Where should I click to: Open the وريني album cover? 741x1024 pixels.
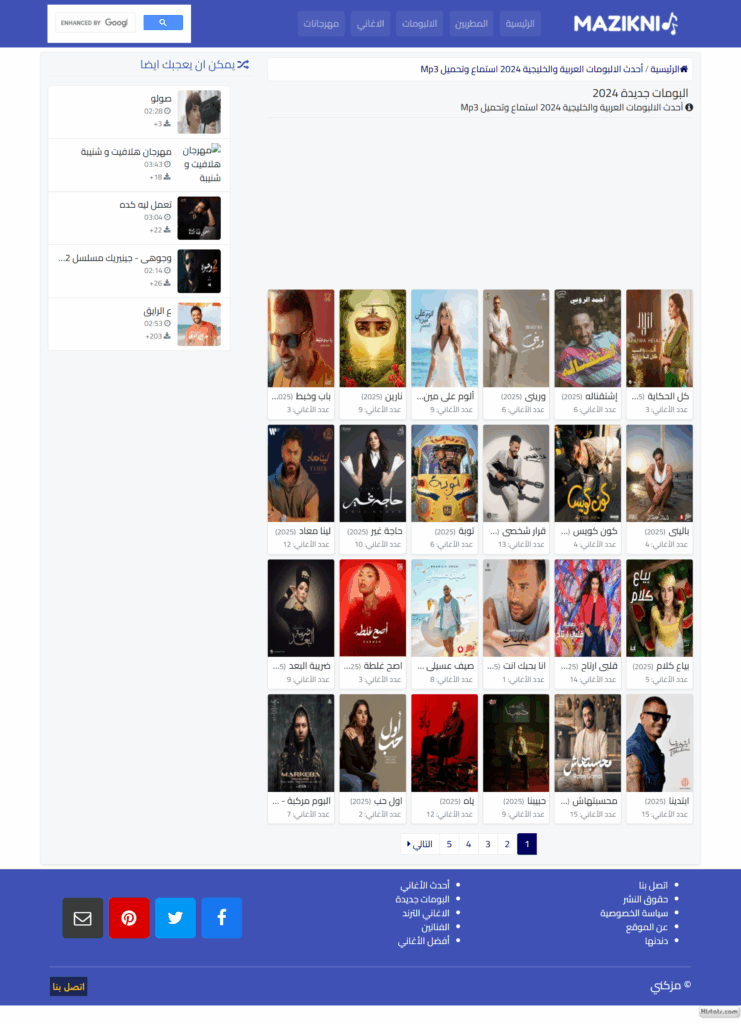click(x=516, y=338)
